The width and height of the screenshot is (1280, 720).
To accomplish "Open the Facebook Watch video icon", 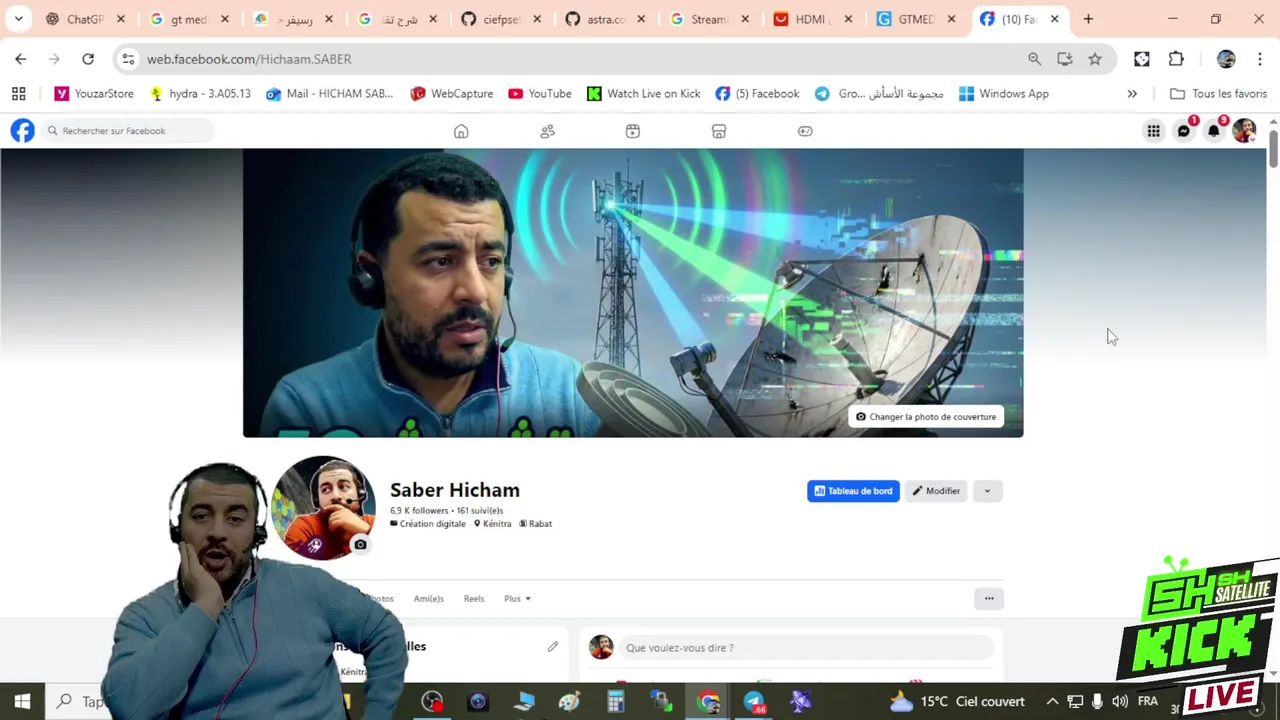I will 633,131.
